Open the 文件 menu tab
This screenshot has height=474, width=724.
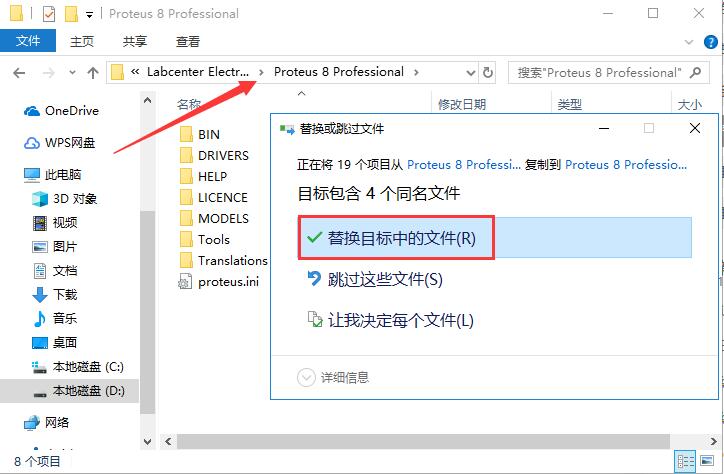(x=28, y=41)
